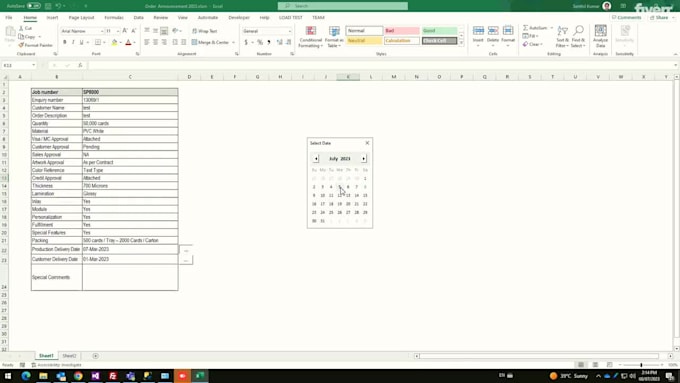Toggle italic formatting
This screenshot has height=383, width=680.
point(73,43)
